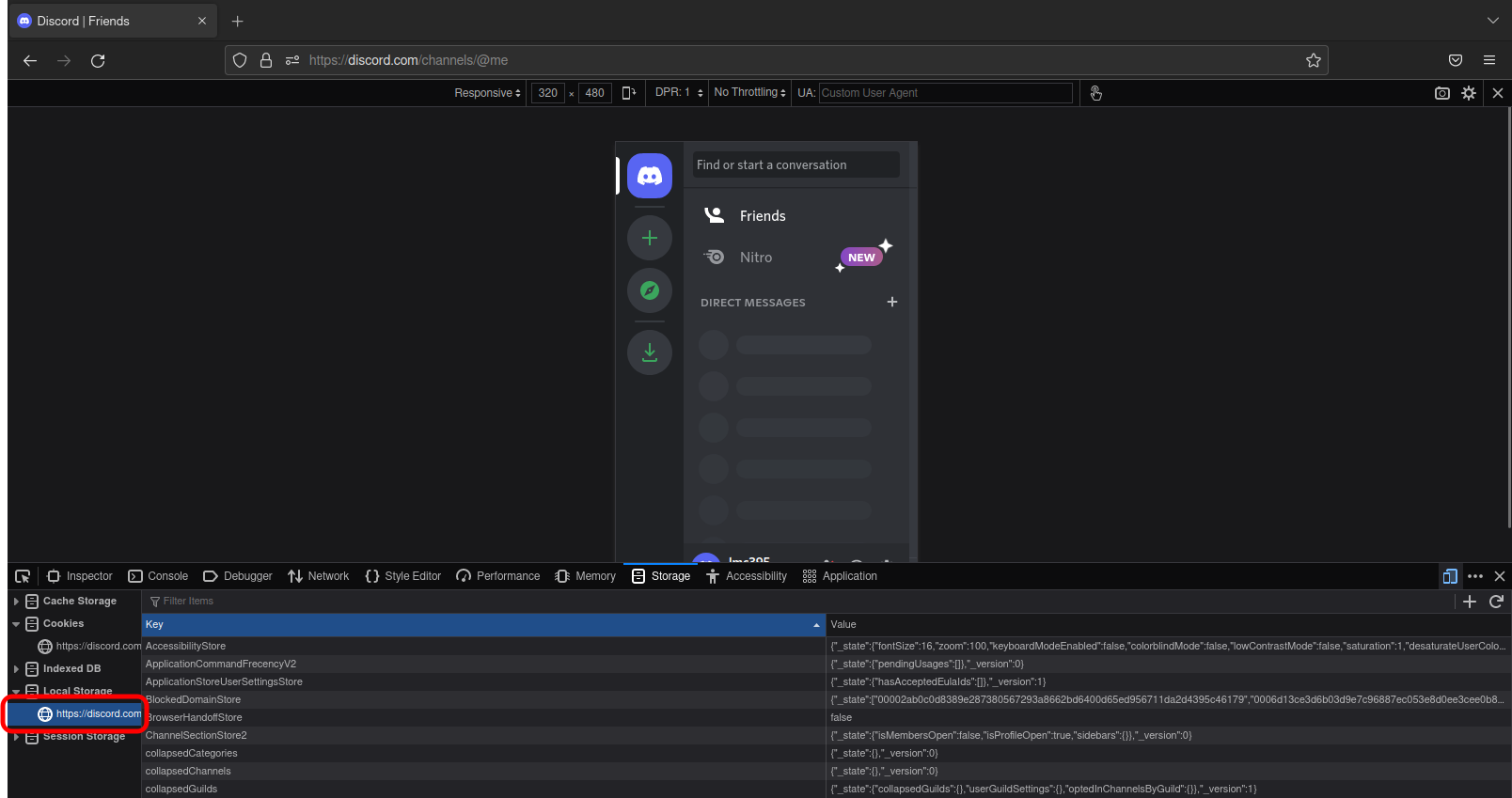This screenshot has width=1512, height=798.
Task: Expand the Cache Storage tree node
Action: click(x=16, y=602)
